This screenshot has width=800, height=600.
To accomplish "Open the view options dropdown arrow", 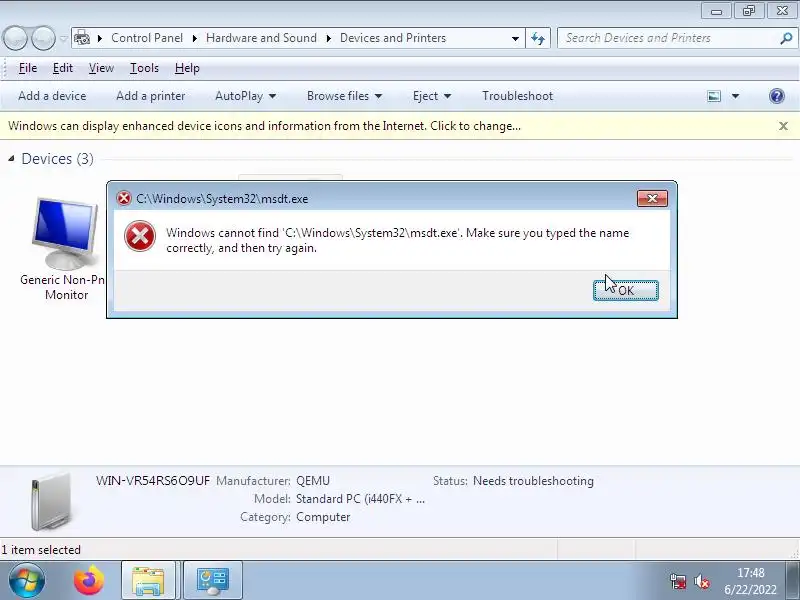I will pyautogui.click(x=735, y=96).
